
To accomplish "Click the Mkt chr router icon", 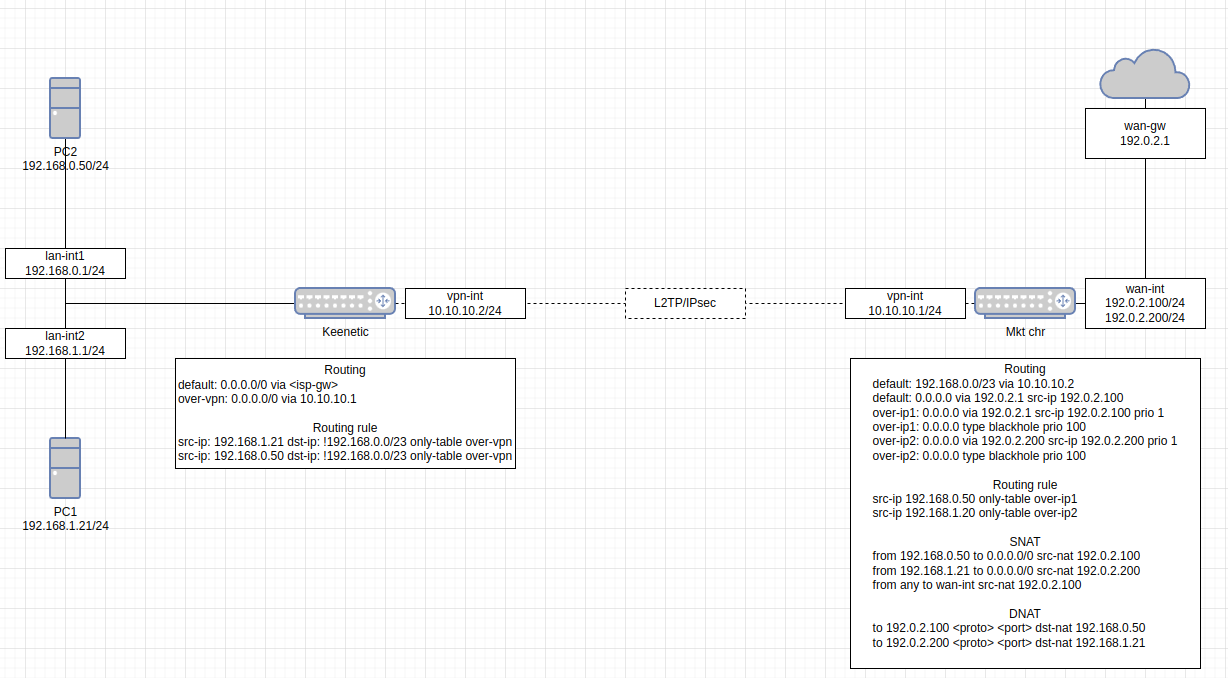I will click(1025, 302).
